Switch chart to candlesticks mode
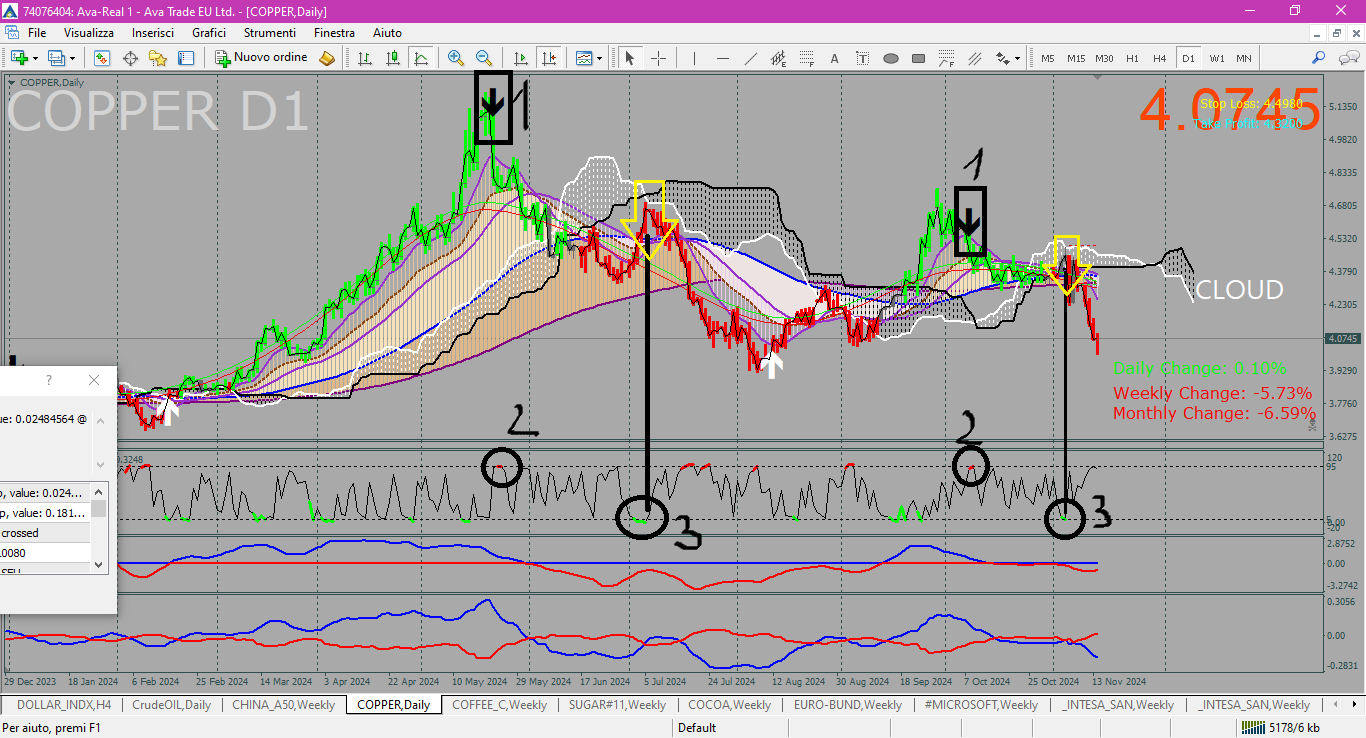This screenshot has width=1366, height=738. [393, 58]
